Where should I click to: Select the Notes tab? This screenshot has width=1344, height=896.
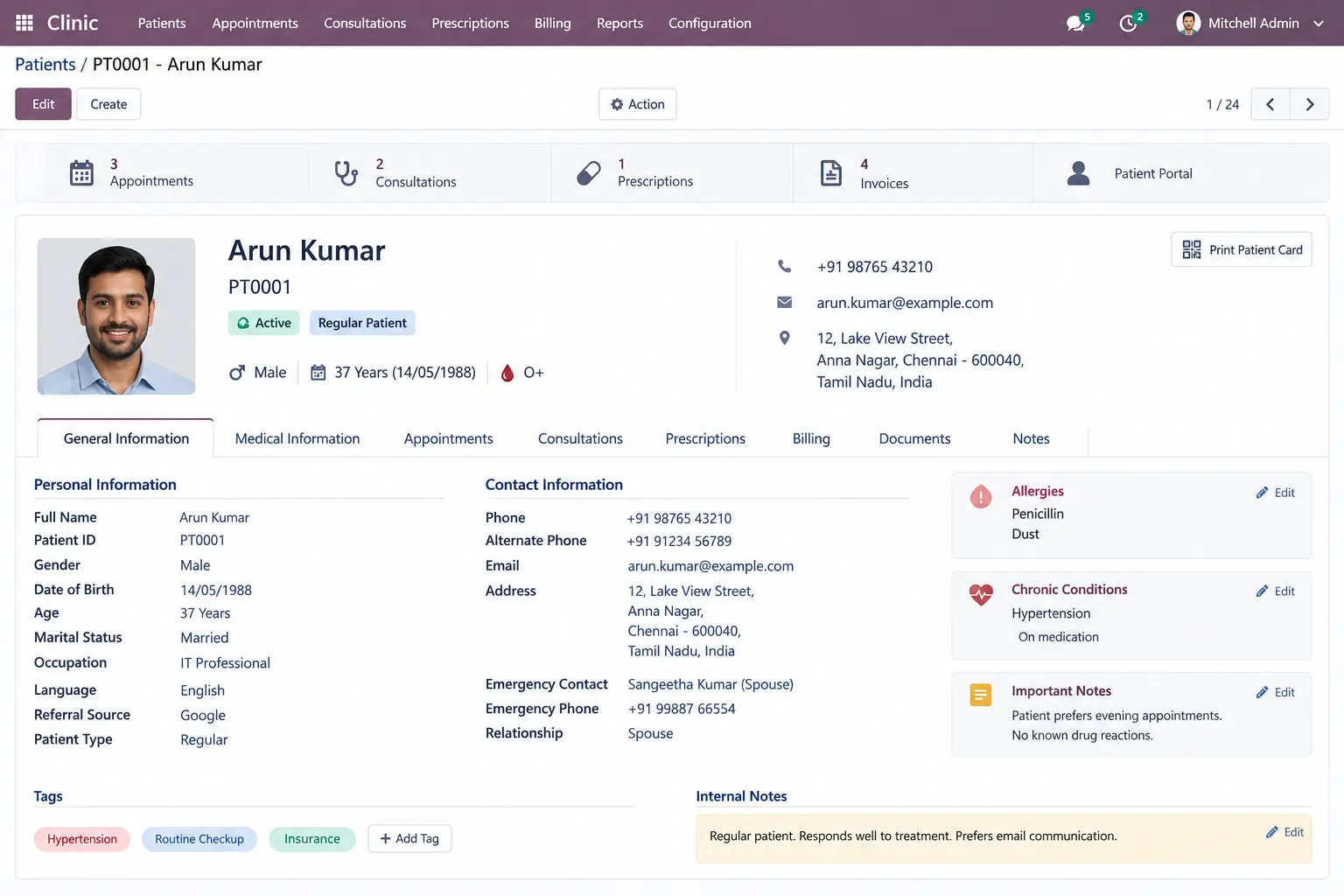point(1031,438)
